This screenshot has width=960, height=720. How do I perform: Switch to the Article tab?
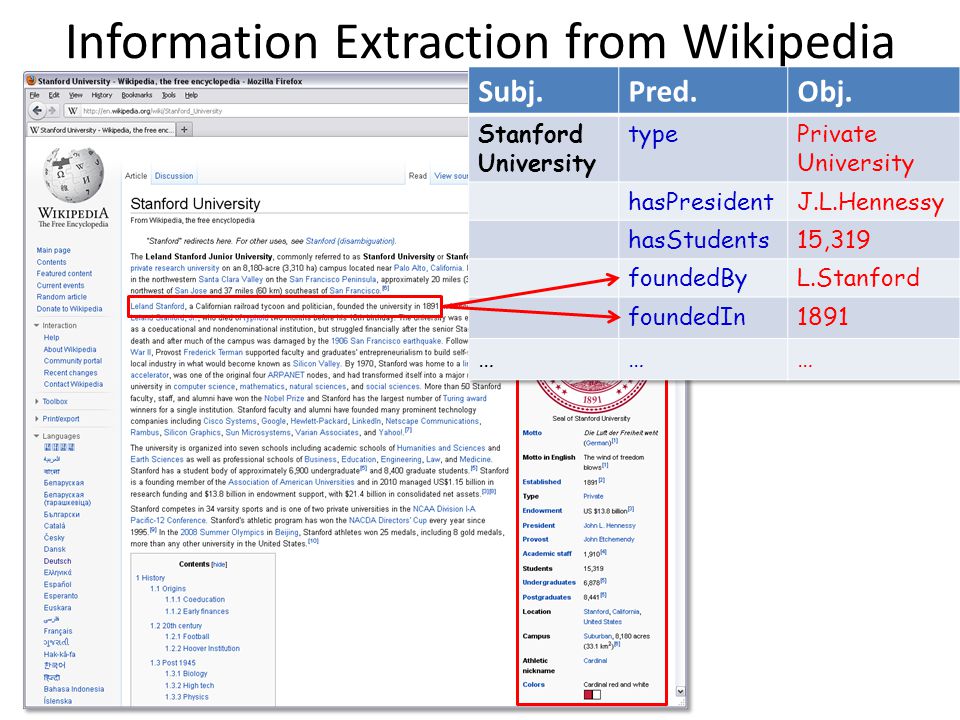(136, 176)
